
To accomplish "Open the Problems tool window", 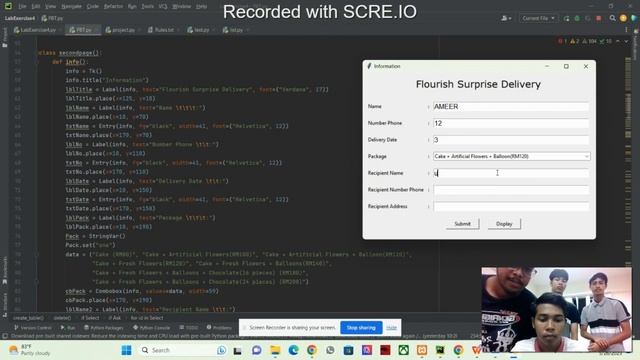I will 219,327.
